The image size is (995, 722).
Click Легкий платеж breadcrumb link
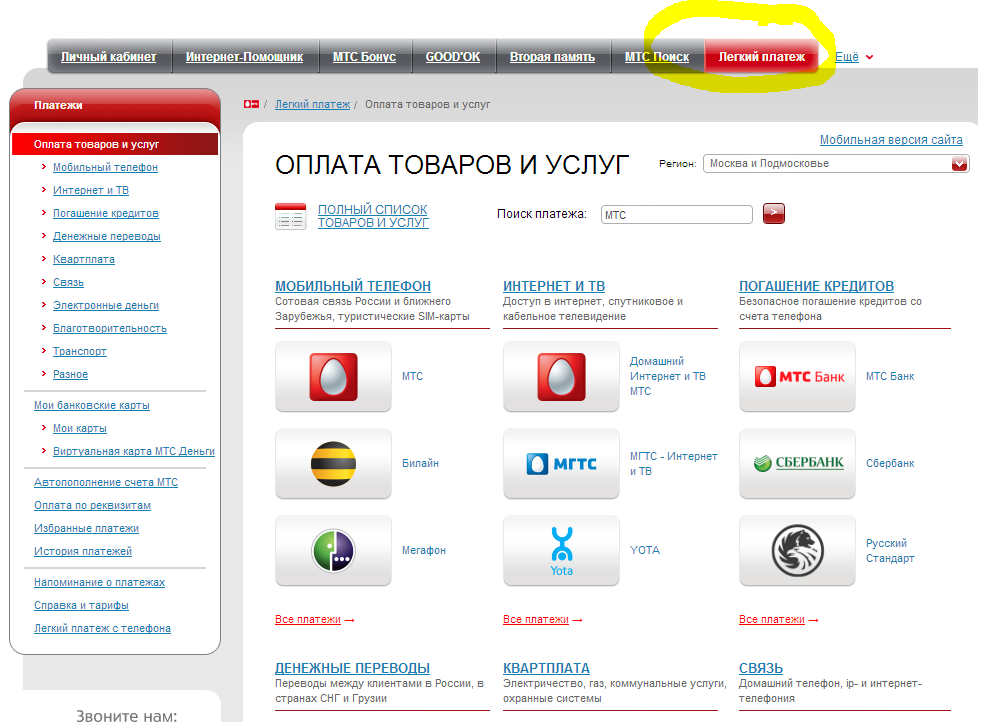(x=312, y=104)
